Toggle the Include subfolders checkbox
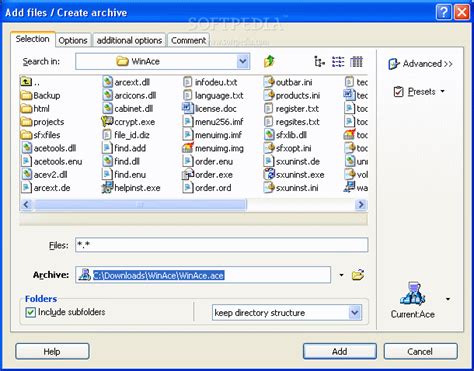The image size is (474, 371). [30, 312]
